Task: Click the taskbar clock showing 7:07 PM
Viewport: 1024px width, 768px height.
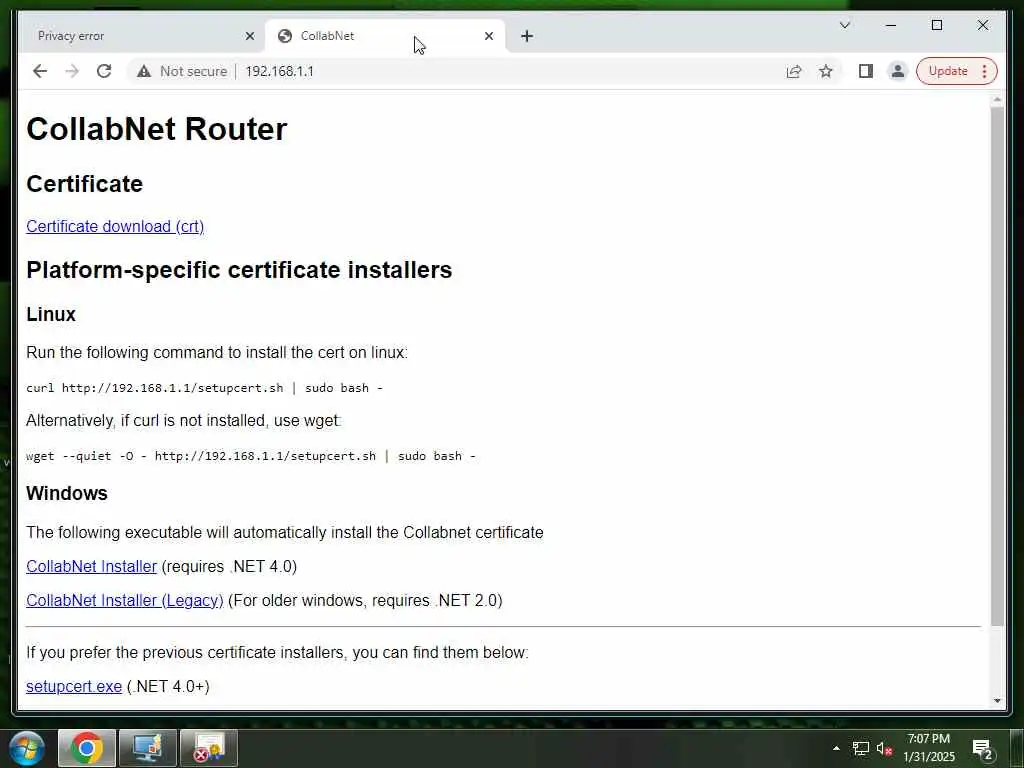Action: point(929,748)
